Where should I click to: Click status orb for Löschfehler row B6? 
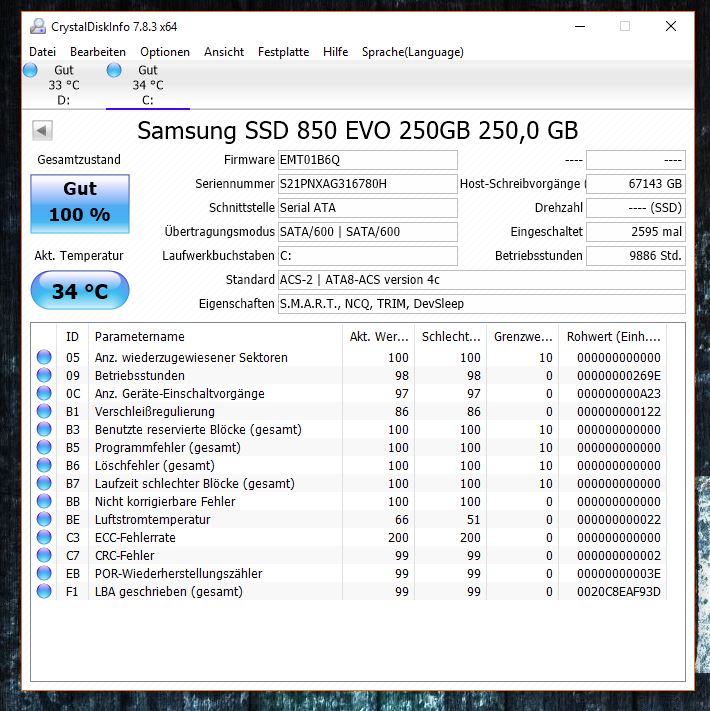(x=44, y=465)
